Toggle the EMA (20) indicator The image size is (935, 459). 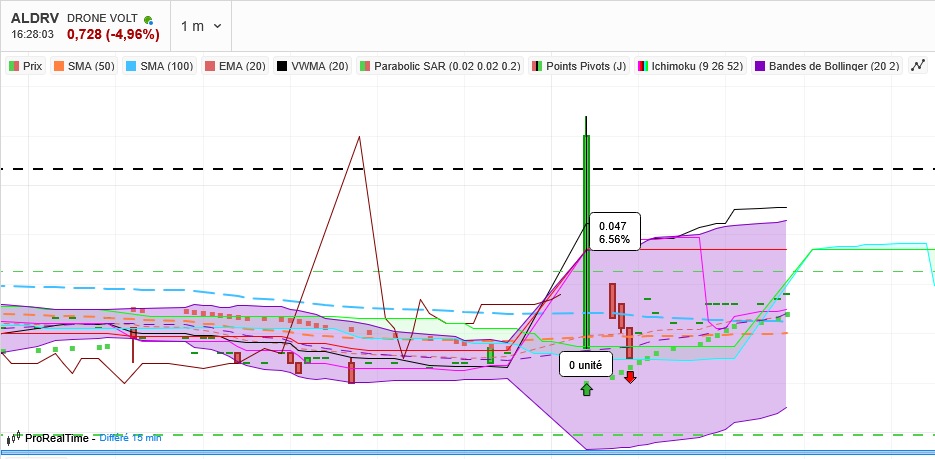tap(236, 66)
